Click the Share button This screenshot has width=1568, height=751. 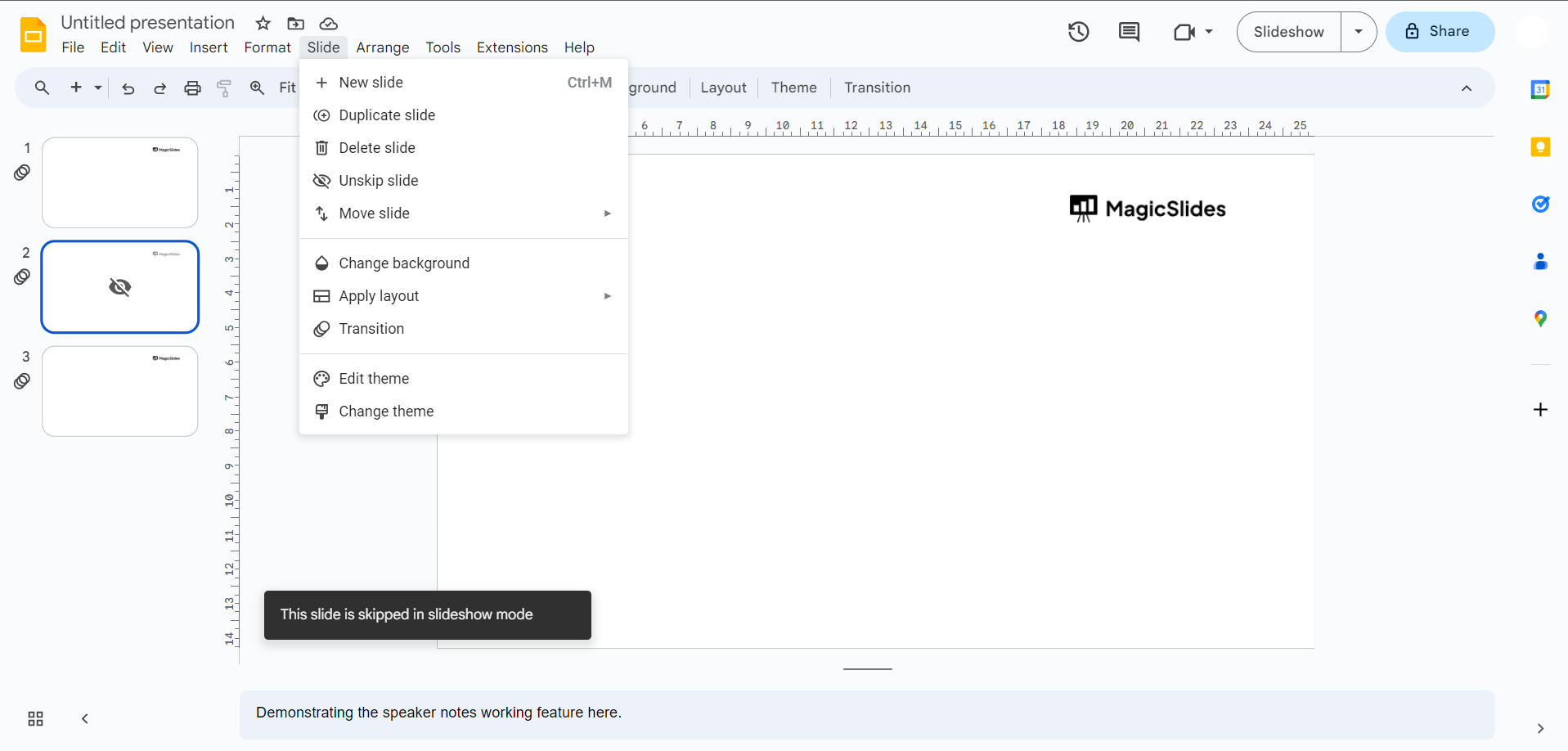pyautogui.click(x=1440, y=32)
